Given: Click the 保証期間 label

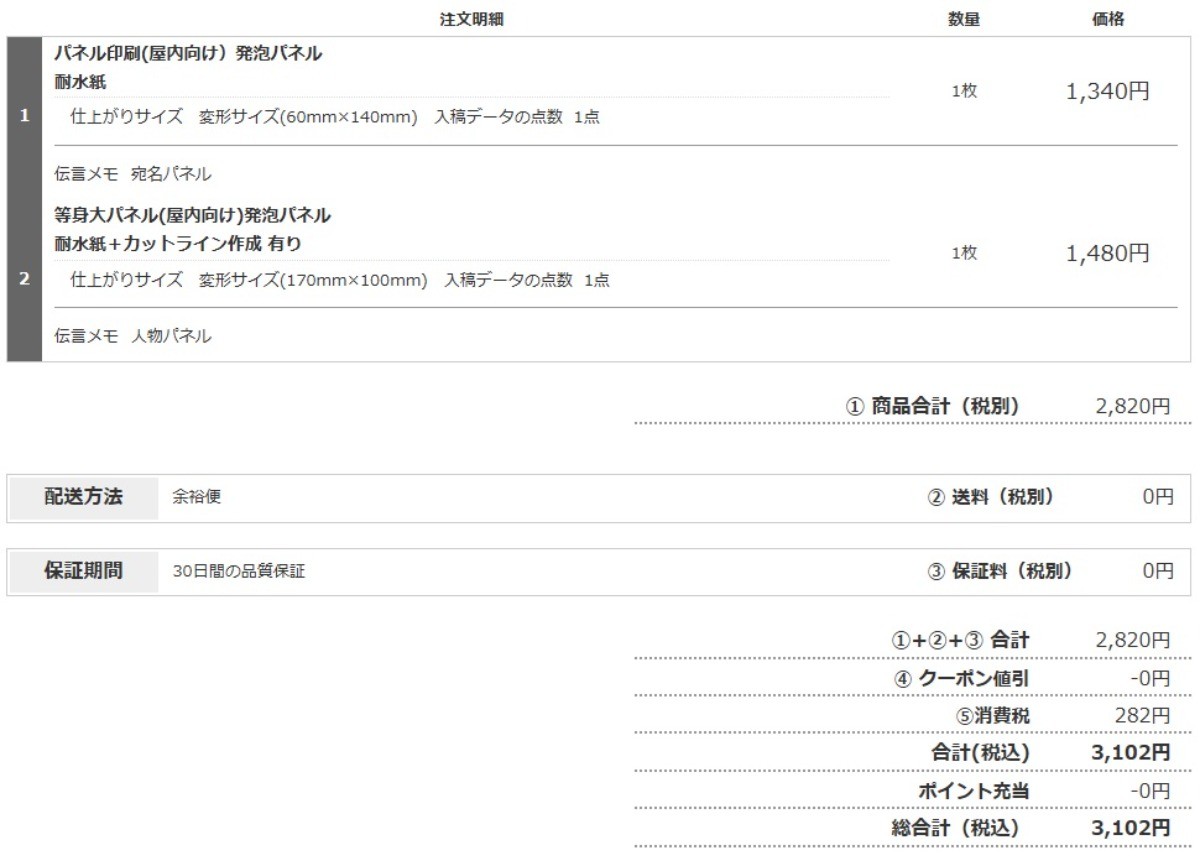Looking at the screenshot, I should click(x=83, y=571).
